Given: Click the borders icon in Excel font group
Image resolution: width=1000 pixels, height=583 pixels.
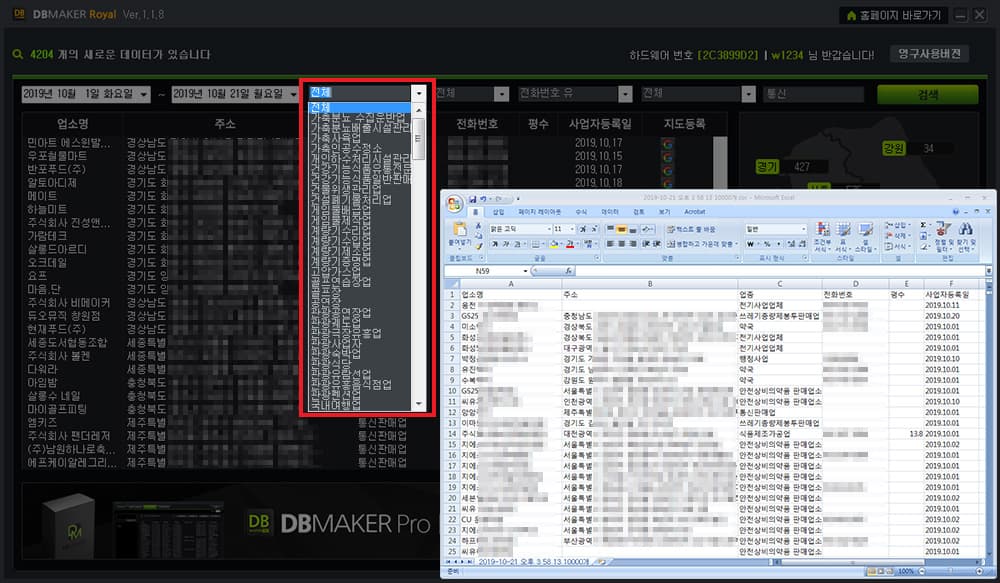Looking at the screenshot, I should pyautogui.click(x=535, y=244).
